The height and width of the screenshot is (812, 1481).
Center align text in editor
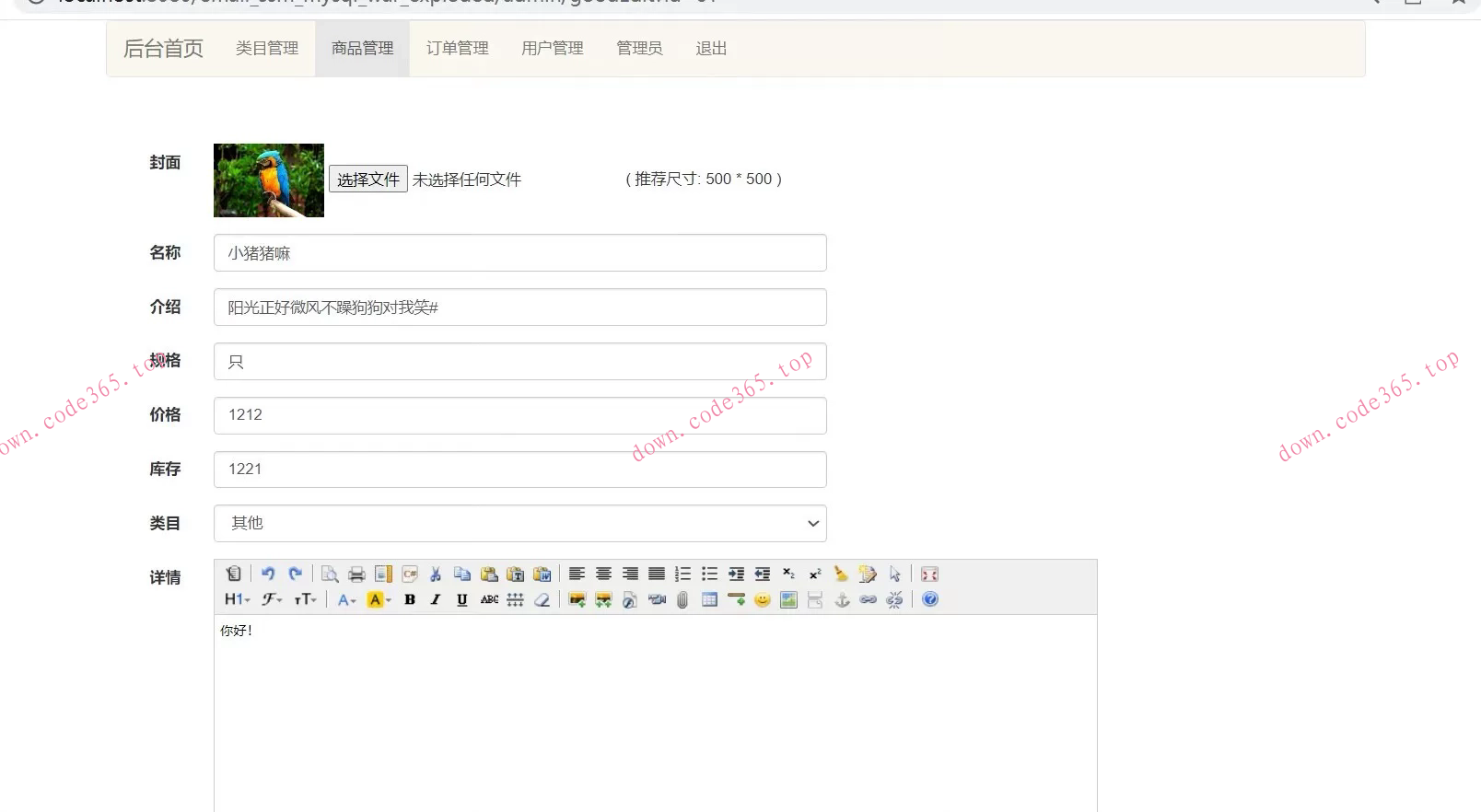(603, 574)
